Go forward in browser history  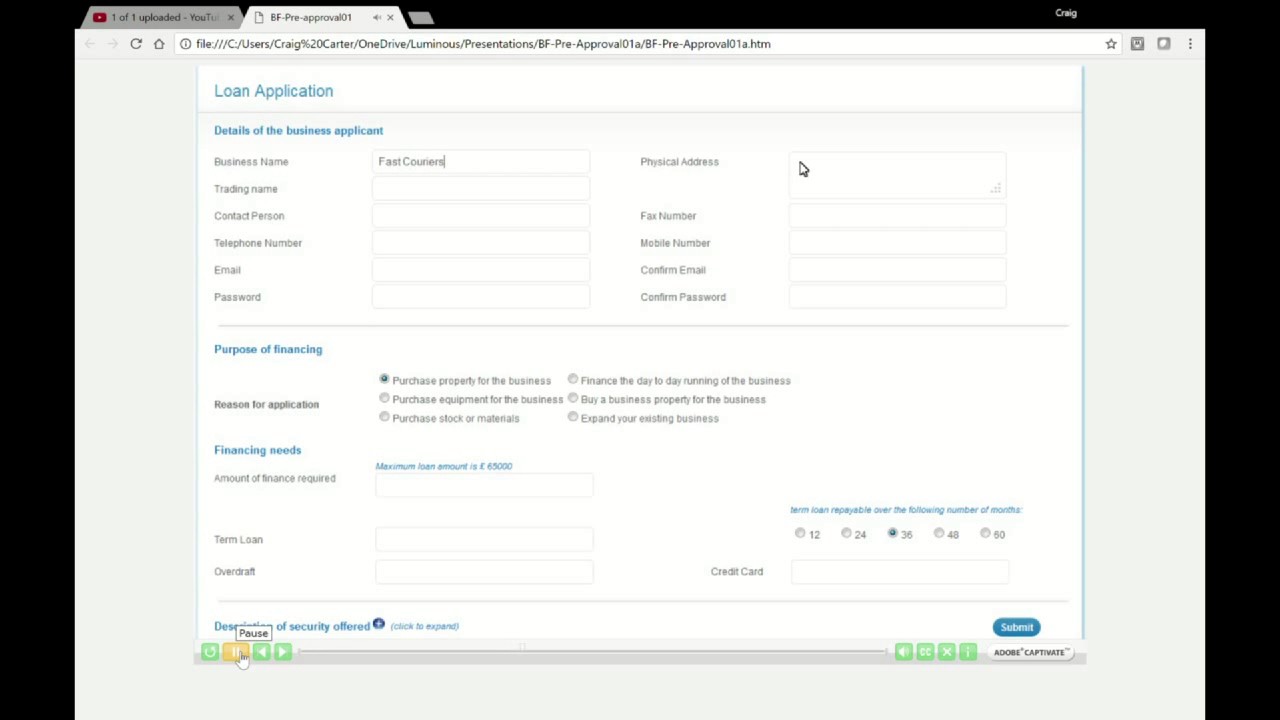point(112,44)
